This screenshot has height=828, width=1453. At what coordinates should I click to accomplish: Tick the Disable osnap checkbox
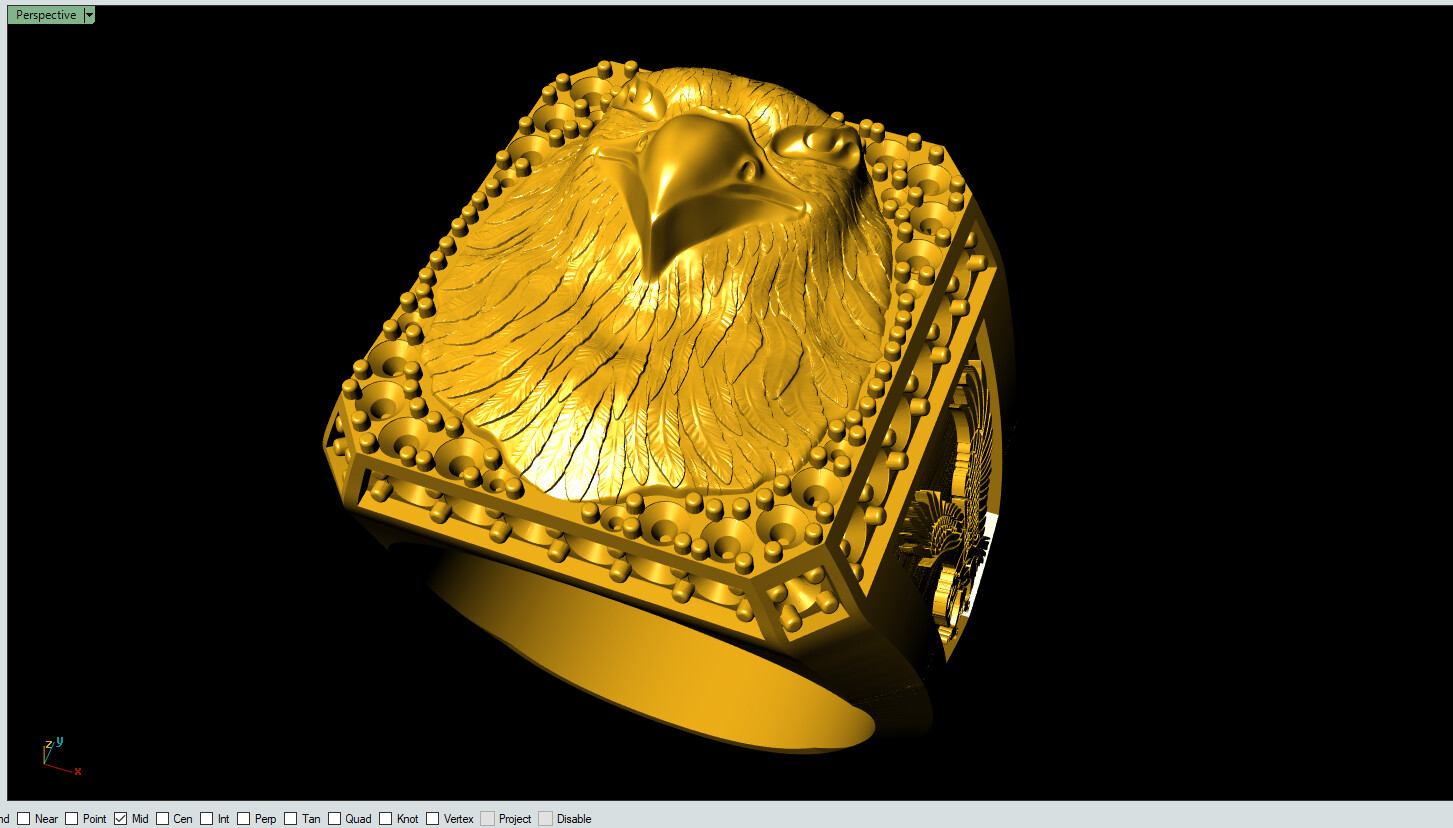[x=545, y=818]
